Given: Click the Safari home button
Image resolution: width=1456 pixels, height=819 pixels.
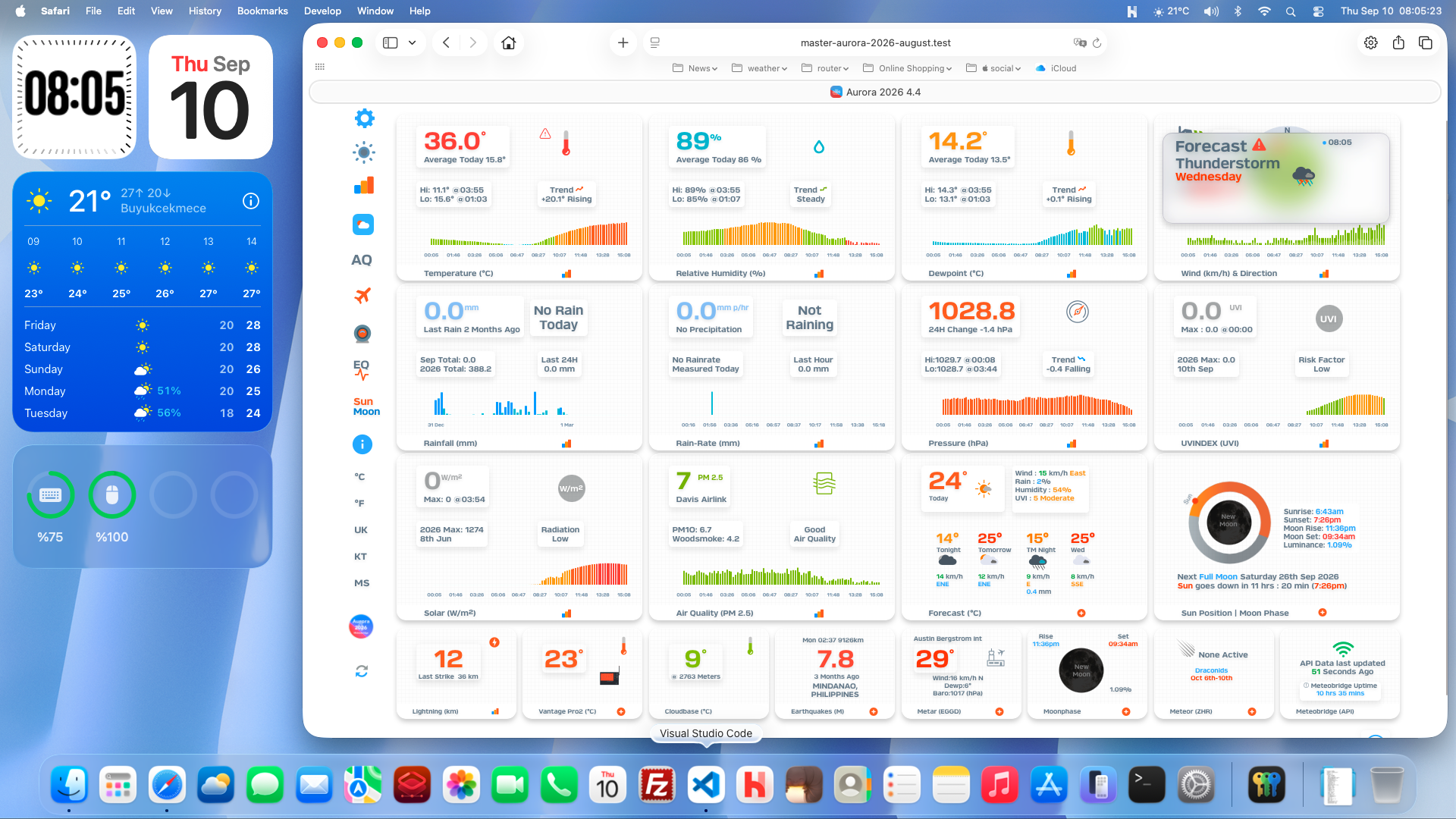Looking at the screenshot, I should pyautogui.click(x=509, y=43).
